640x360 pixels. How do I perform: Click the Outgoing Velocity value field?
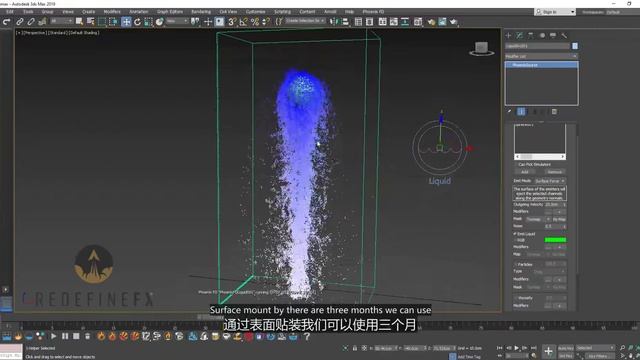point(553,204)
